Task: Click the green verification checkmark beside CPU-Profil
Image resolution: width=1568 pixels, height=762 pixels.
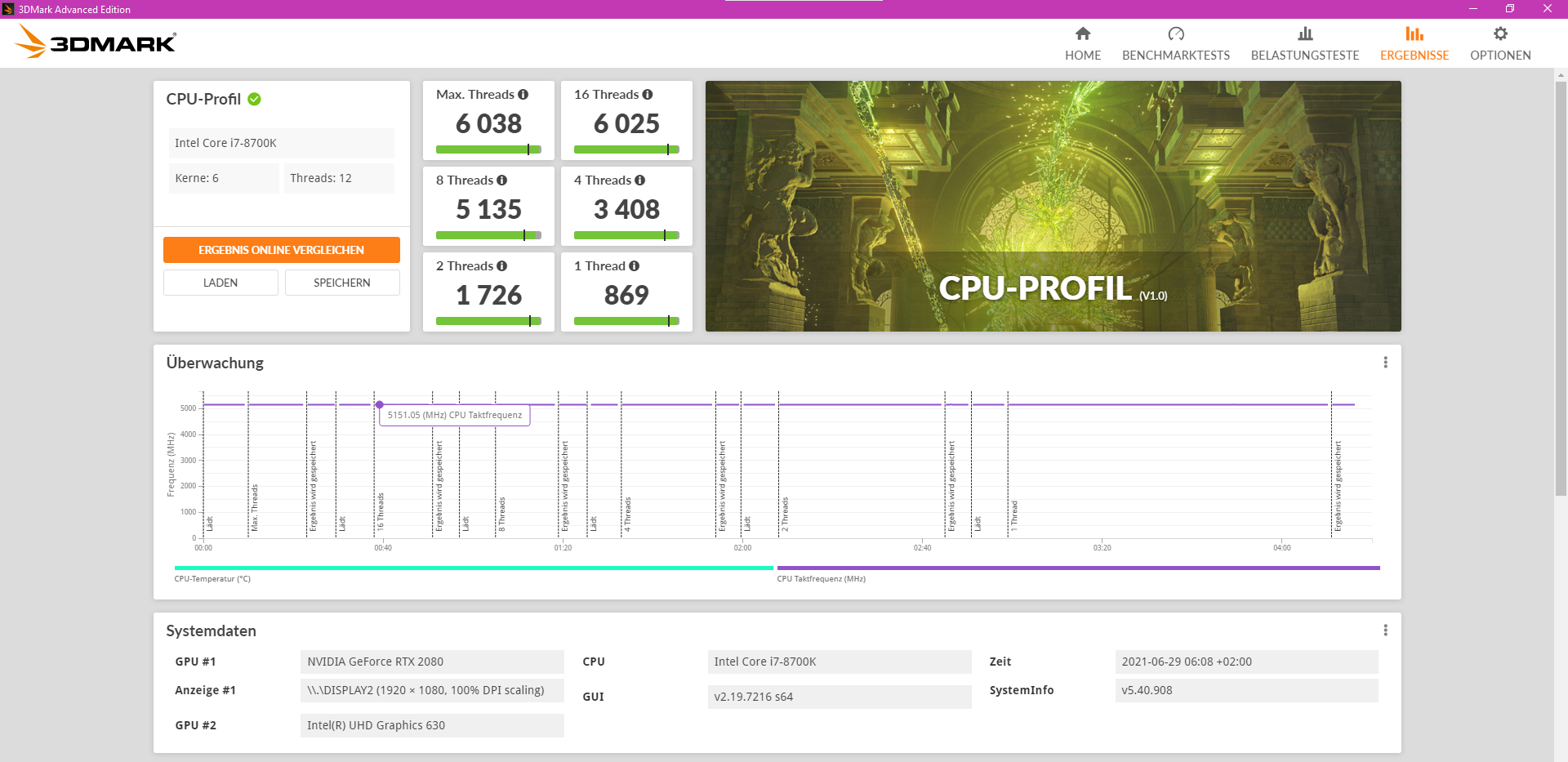Action: 255,99
